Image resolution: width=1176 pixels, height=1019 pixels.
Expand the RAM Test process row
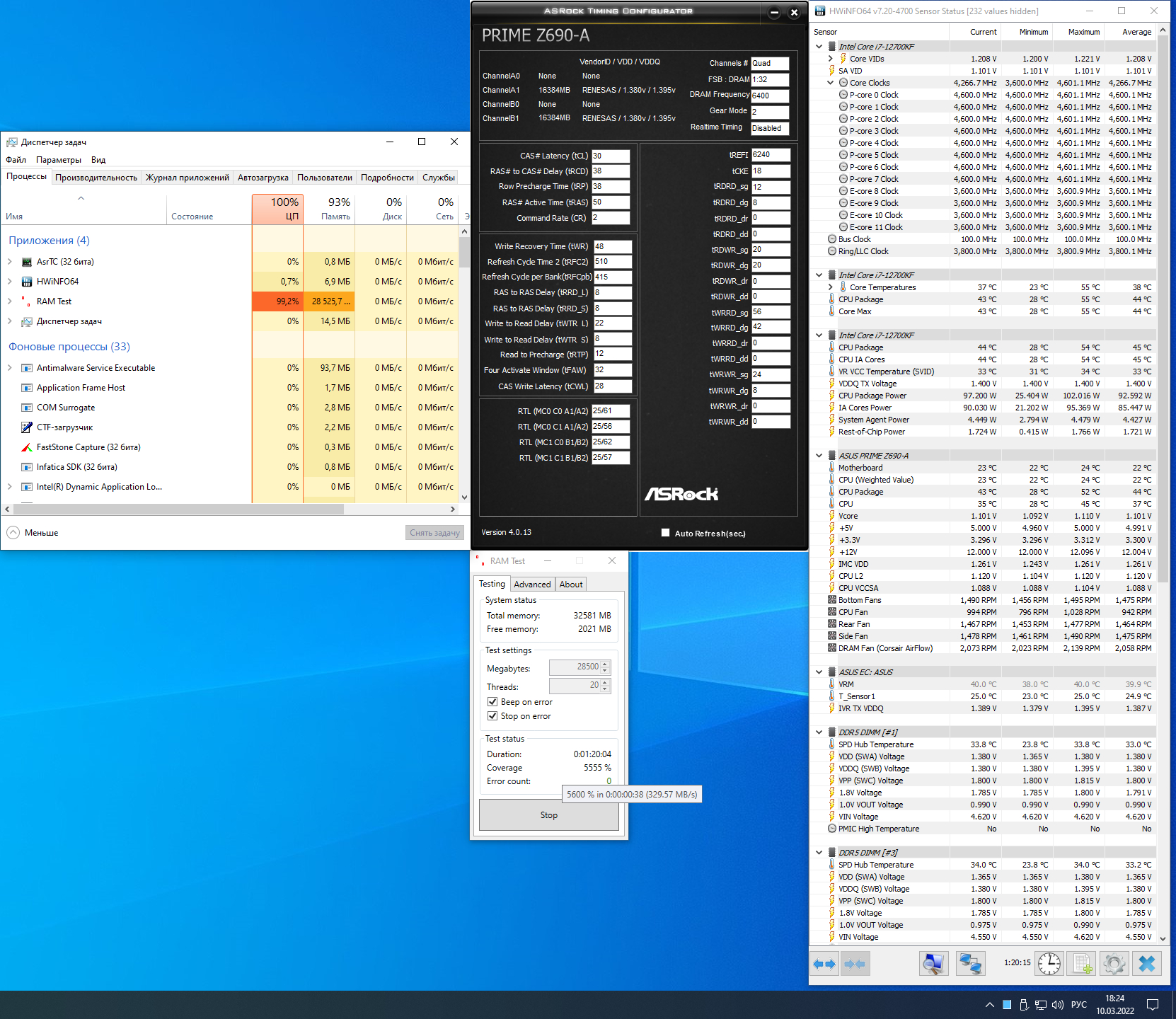(x=10, y=301)
